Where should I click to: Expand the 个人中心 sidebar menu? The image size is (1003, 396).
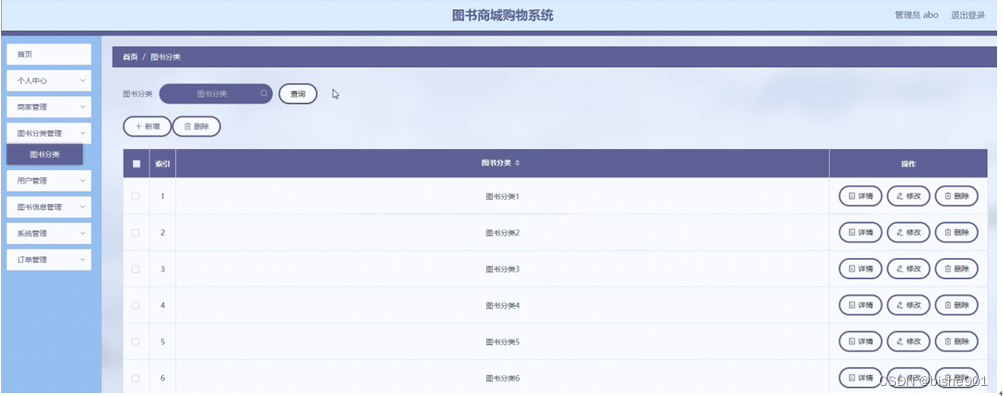pyautogui.click(x=49, y=81)
